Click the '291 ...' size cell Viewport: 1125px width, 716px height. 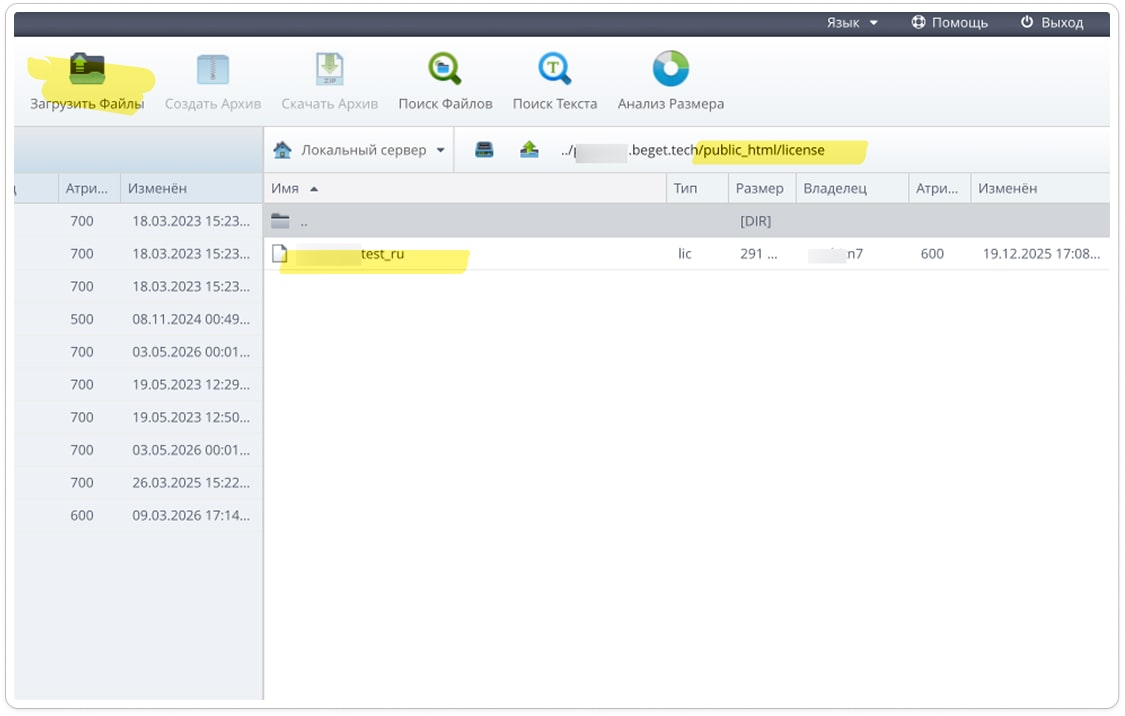[758, 254]
